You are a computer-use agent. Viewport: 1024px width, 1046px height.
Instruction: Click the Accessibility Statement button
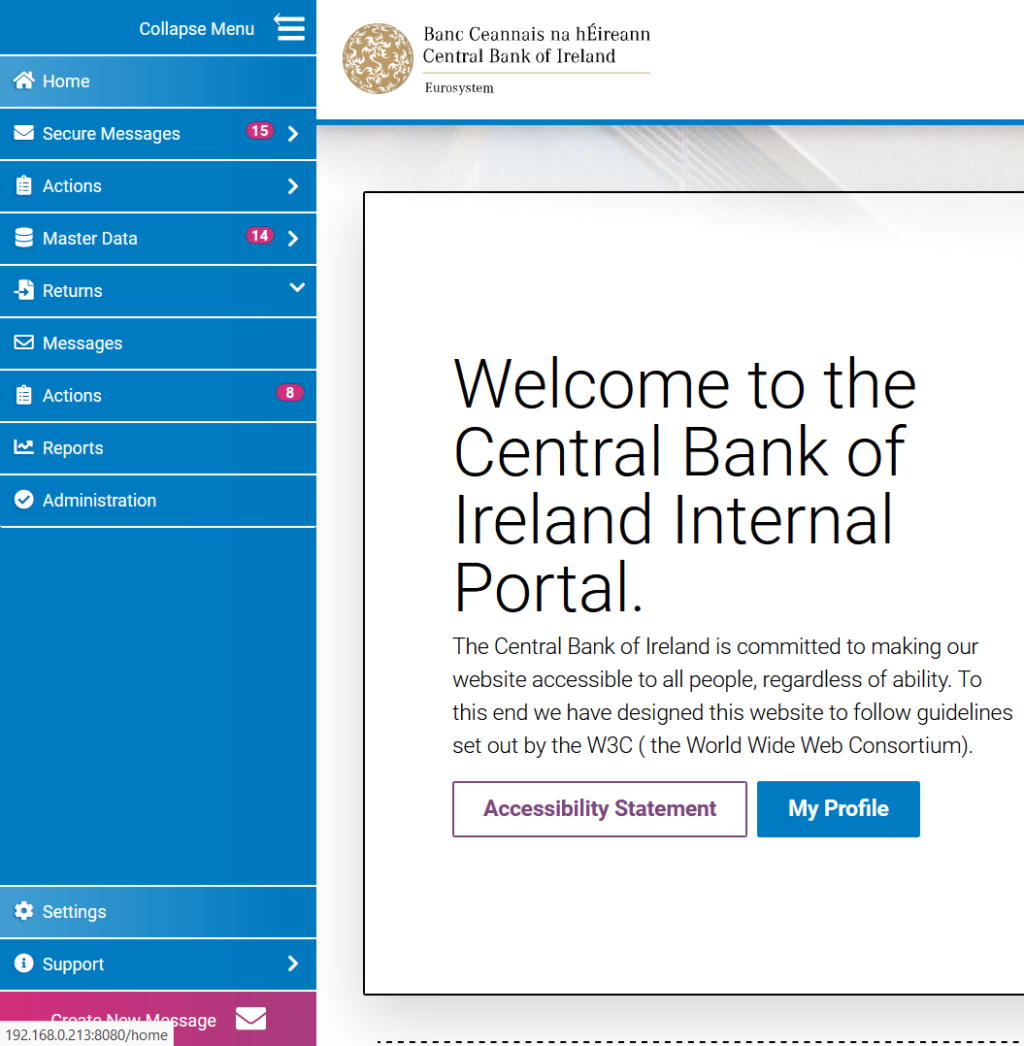click(x=600, y=809)
